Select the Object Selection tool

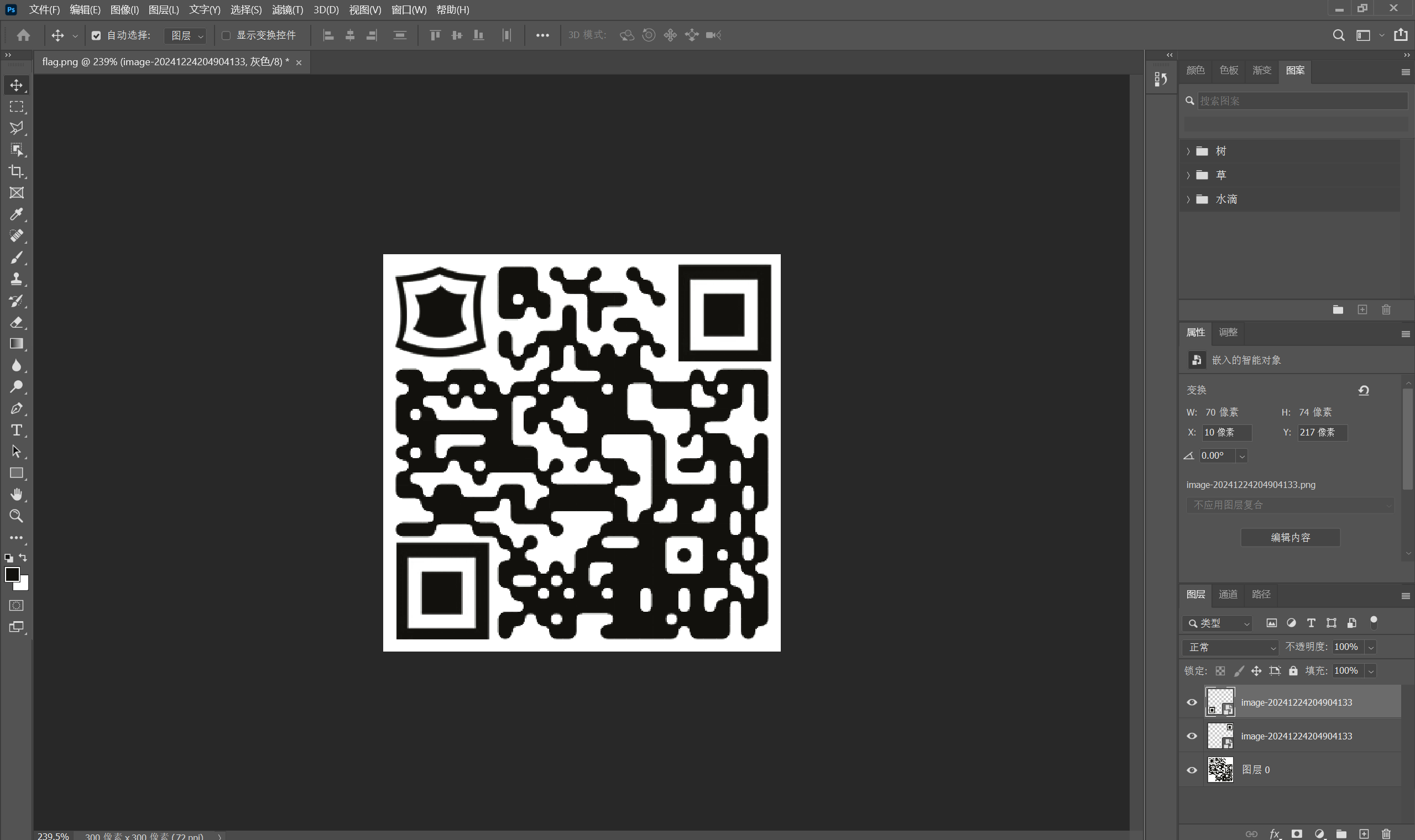click(17, 149)
